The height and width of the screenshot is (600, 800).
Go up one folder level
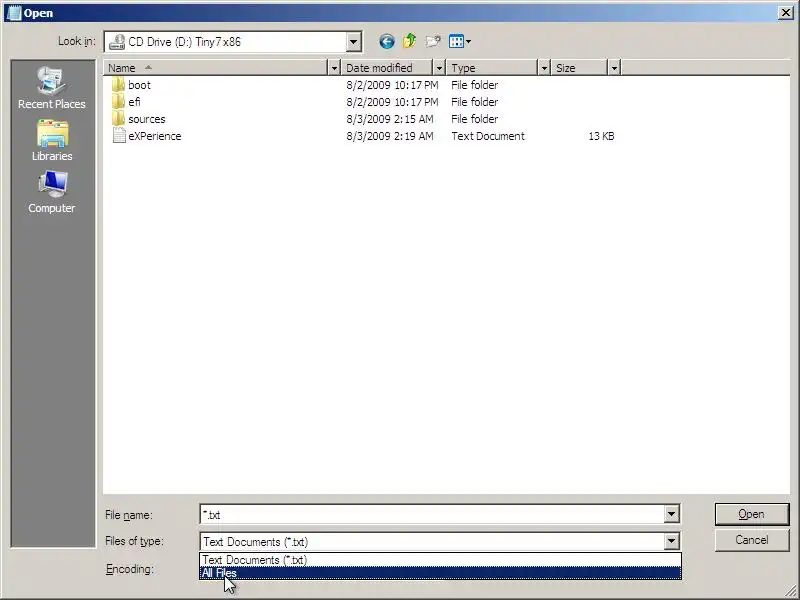tap(410, 41)
